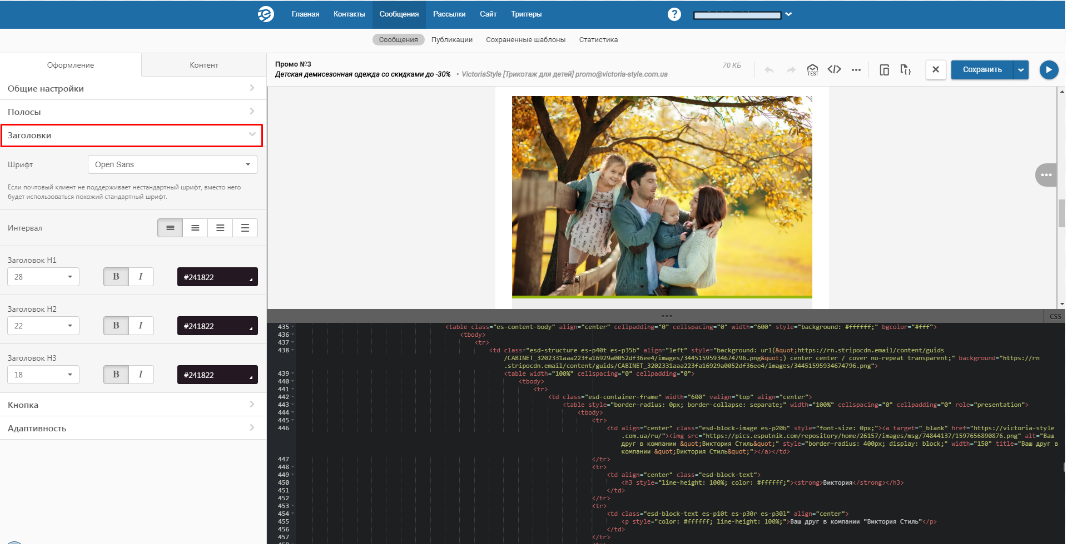1066x544 pixels.
Task: Switch to the Контент tab
Action: tap(204, 65)
